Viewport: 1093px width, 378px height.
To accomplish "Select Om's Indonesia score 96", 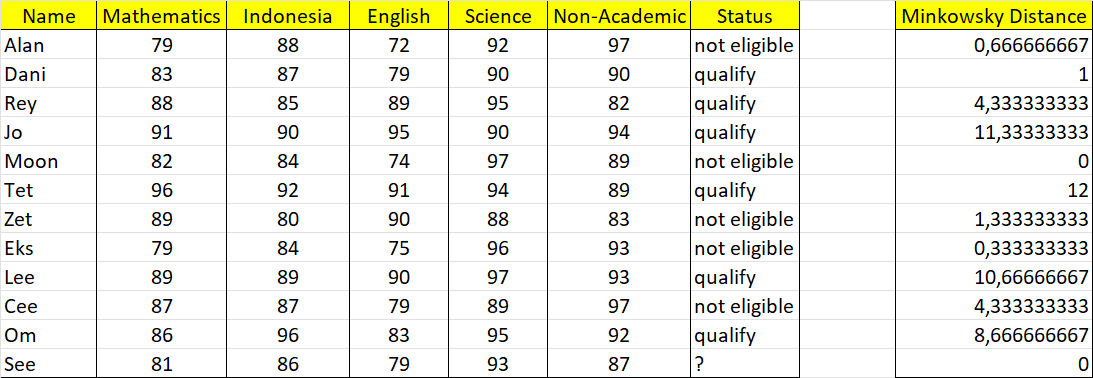I will tap(287, 335).
